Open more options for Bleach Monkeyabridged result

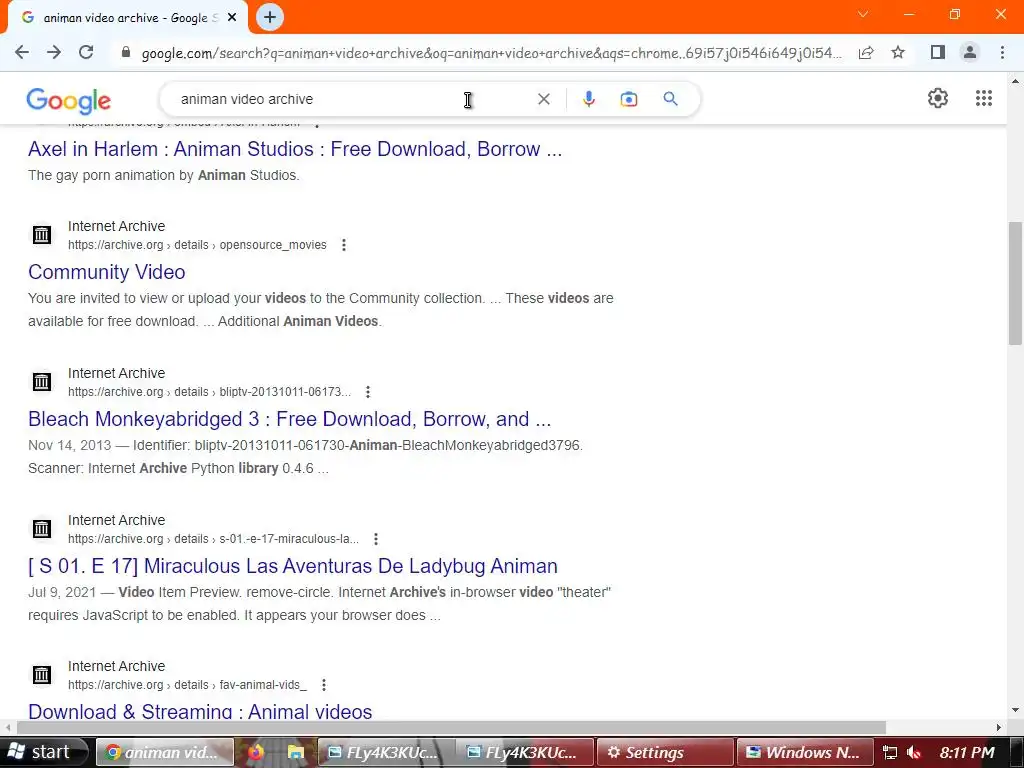(368, 392)
